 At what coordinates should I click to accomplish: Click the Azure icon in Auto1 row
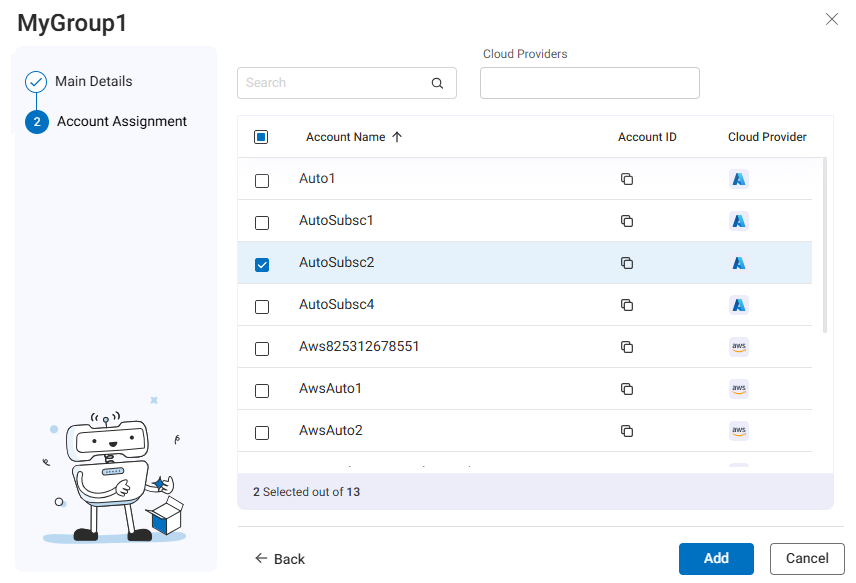739,180
